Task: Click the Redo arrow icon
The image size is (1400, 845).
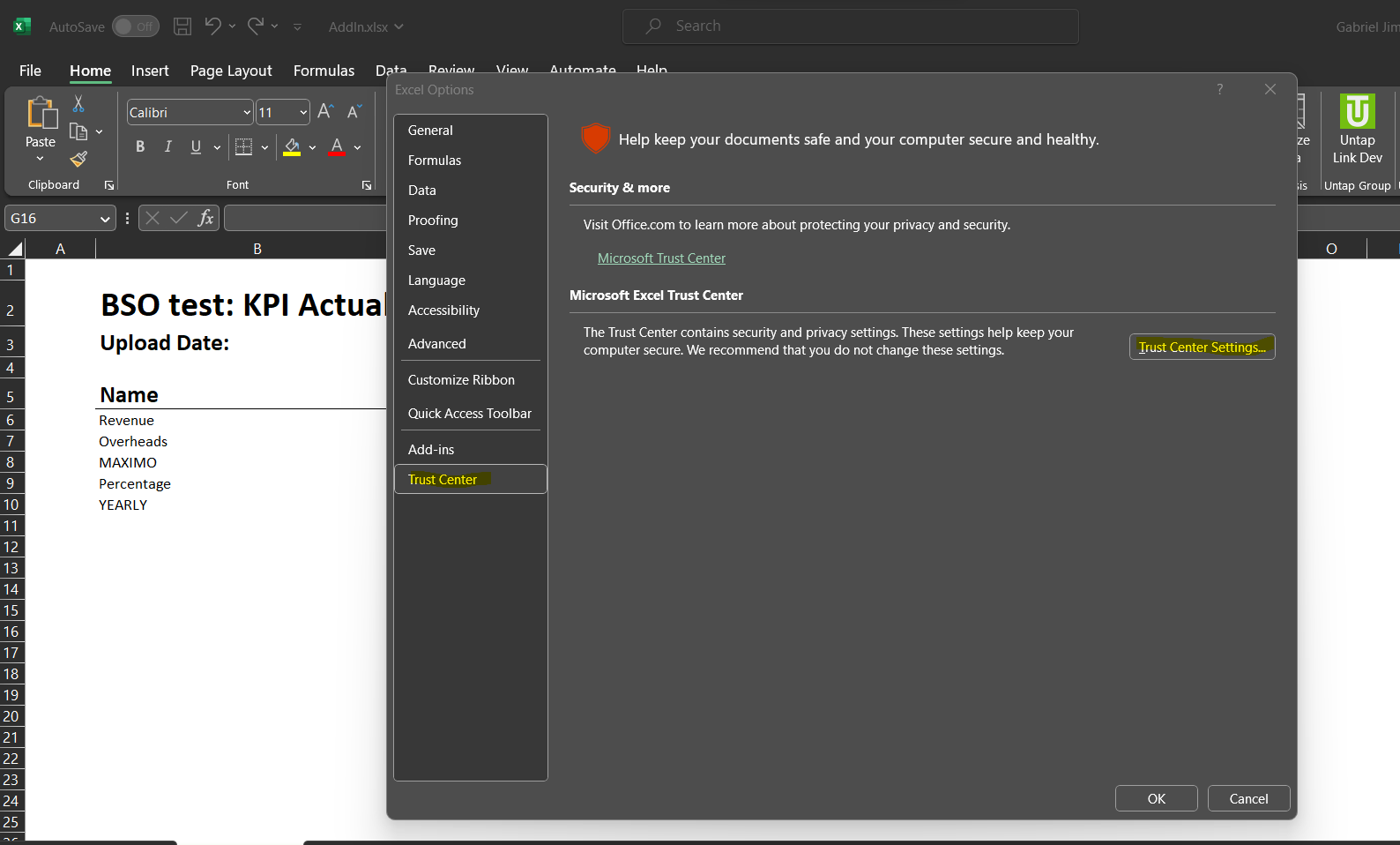Action: click(255, 26)
